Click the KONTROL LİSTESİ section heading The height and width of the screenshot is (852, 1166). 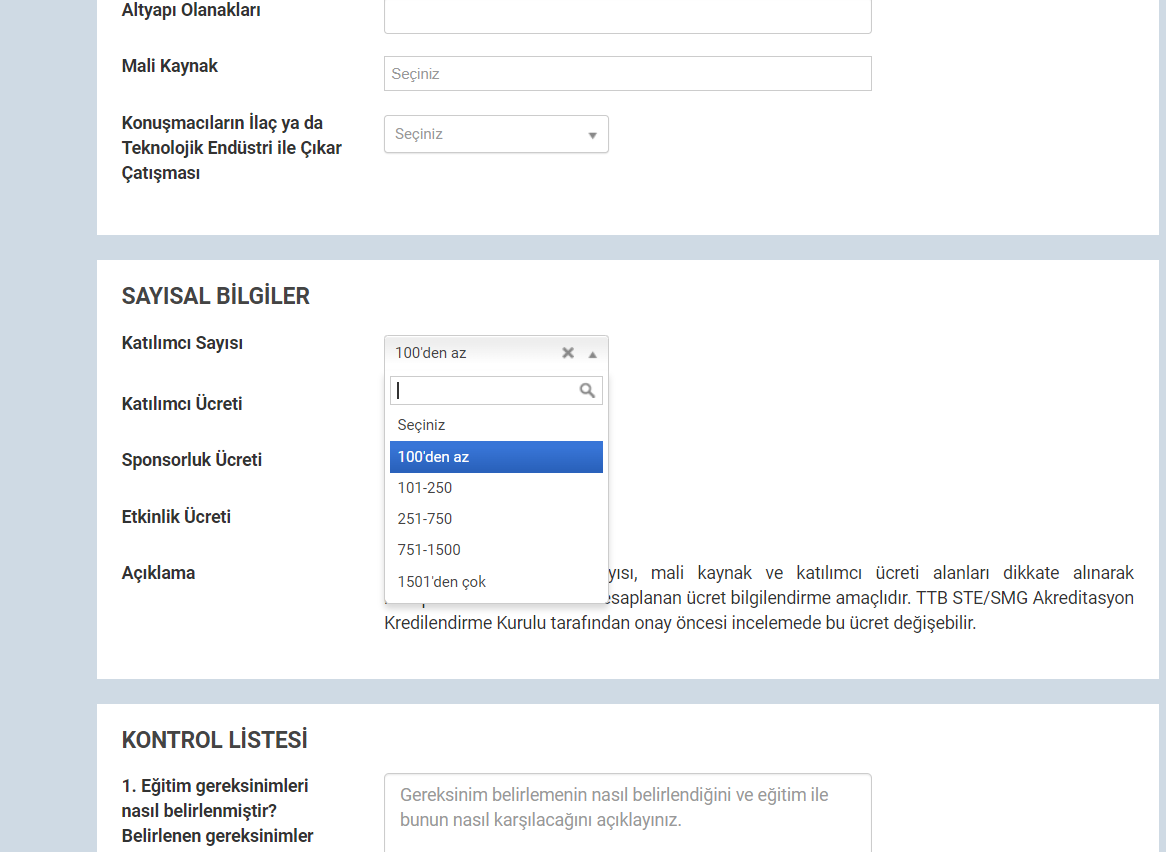click(x=214, y=740)
